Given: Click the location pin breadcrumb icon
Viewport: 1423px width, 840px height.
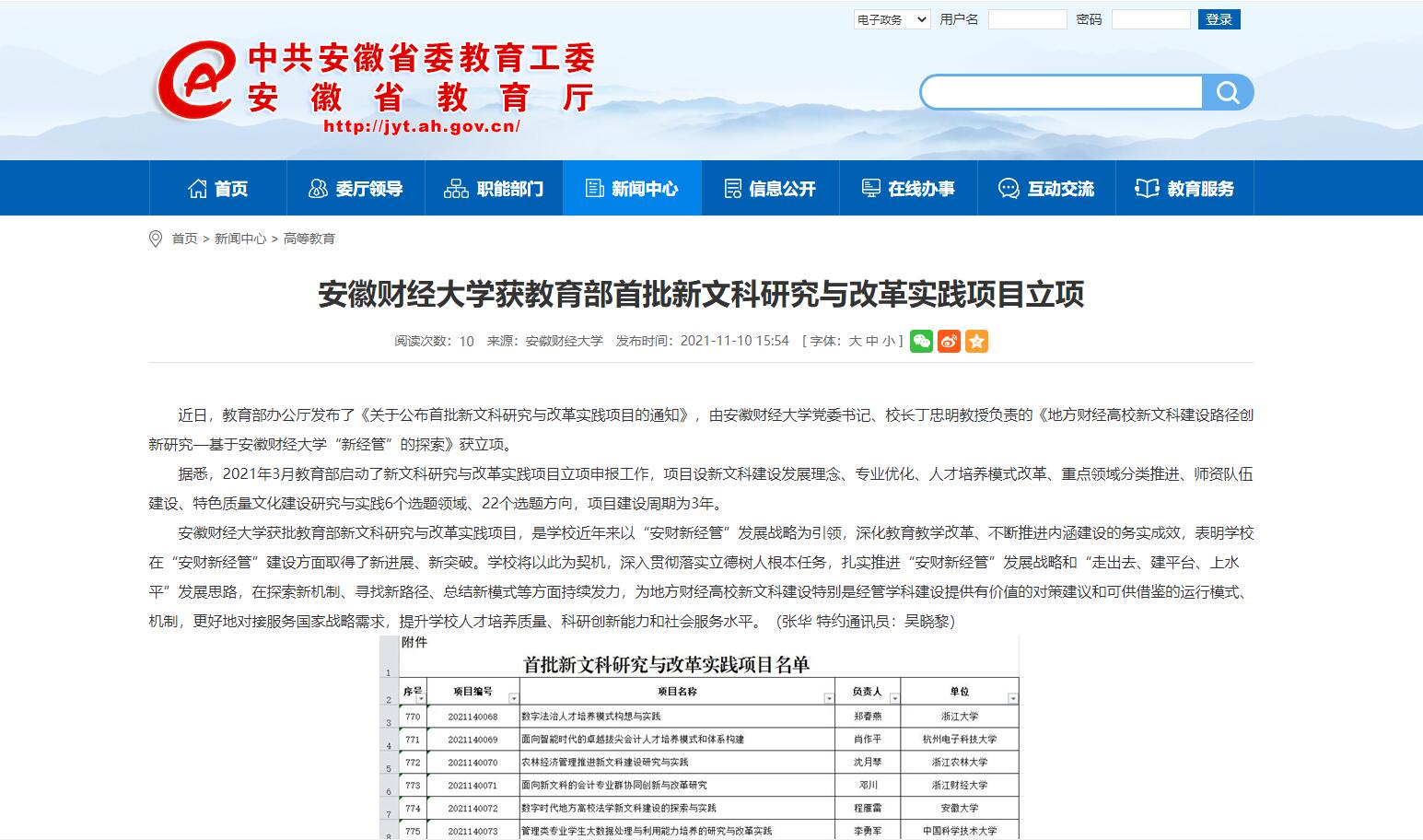Looking at the screenshot, I should tap(156, 239).
